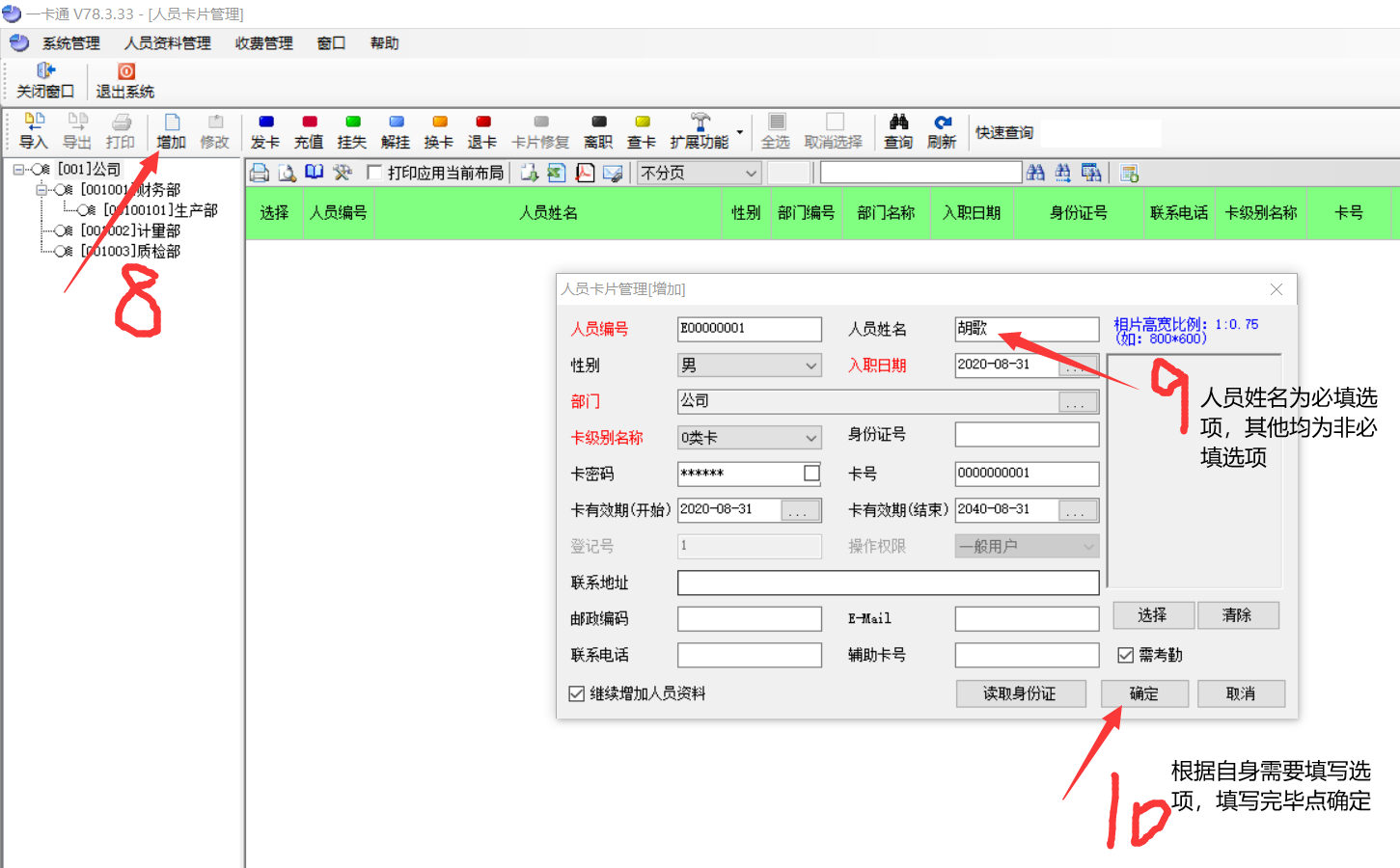Select the [001002]计量部 tree node
Image resolution: width=1400 pixels, height=868 pixels.
pyautogui.click(x=131, y=231)
